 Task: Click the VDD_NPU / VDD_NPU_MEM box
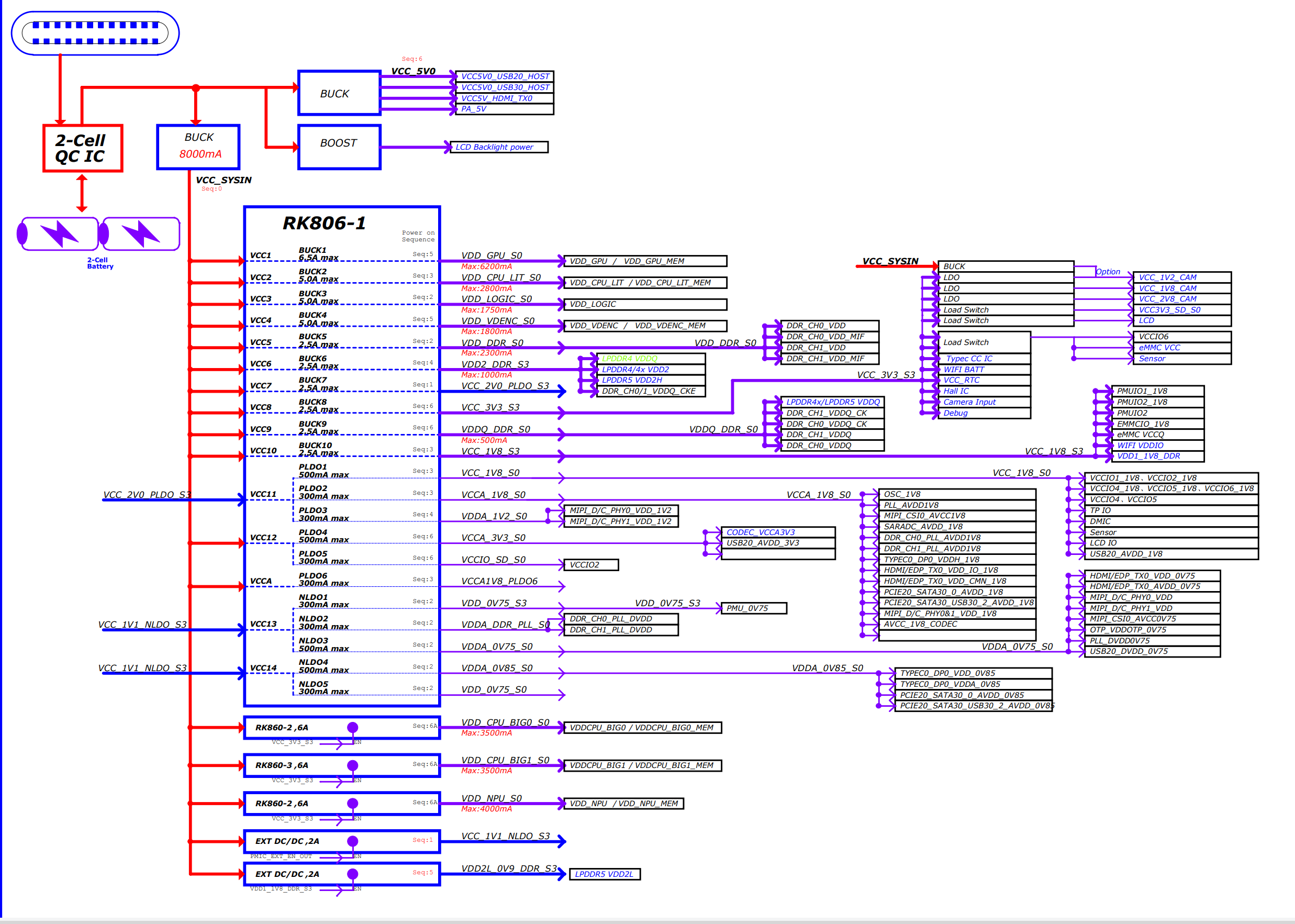pyautogui.click(x=624, y=804)
